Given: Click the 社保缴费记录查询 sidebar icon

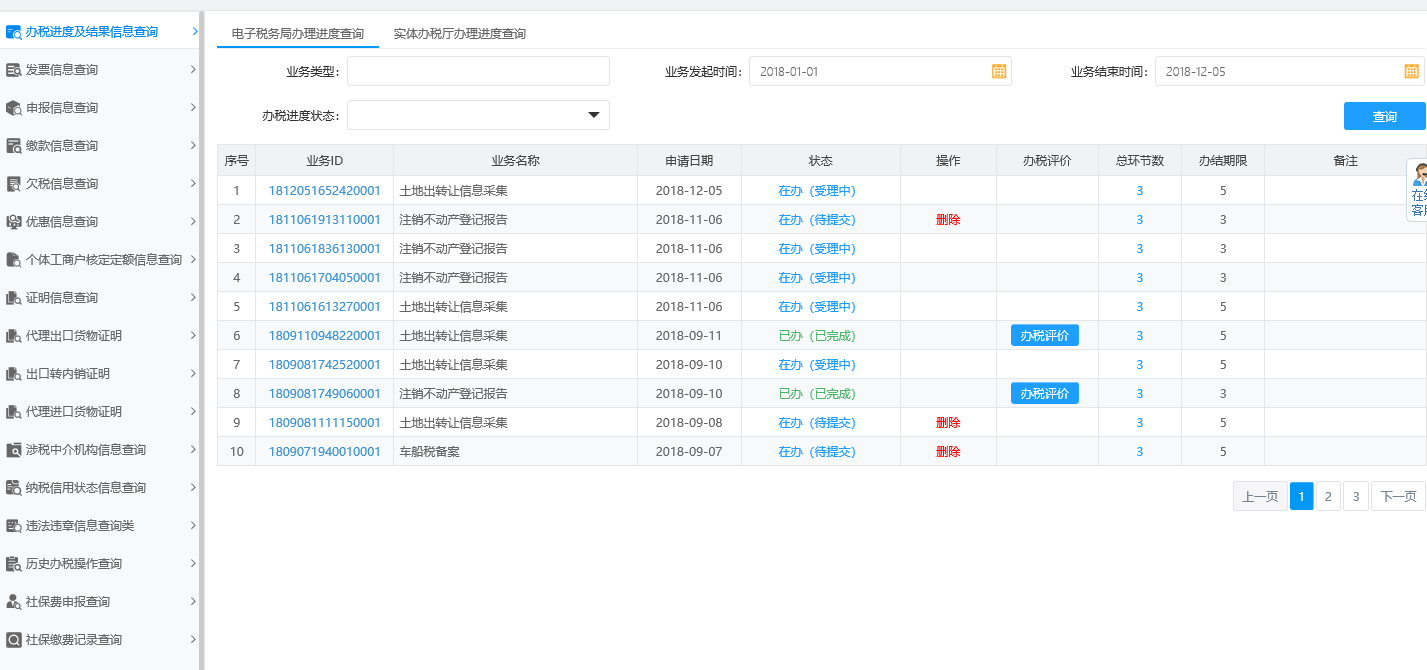Looking at the screenshot, I should 14,639.
